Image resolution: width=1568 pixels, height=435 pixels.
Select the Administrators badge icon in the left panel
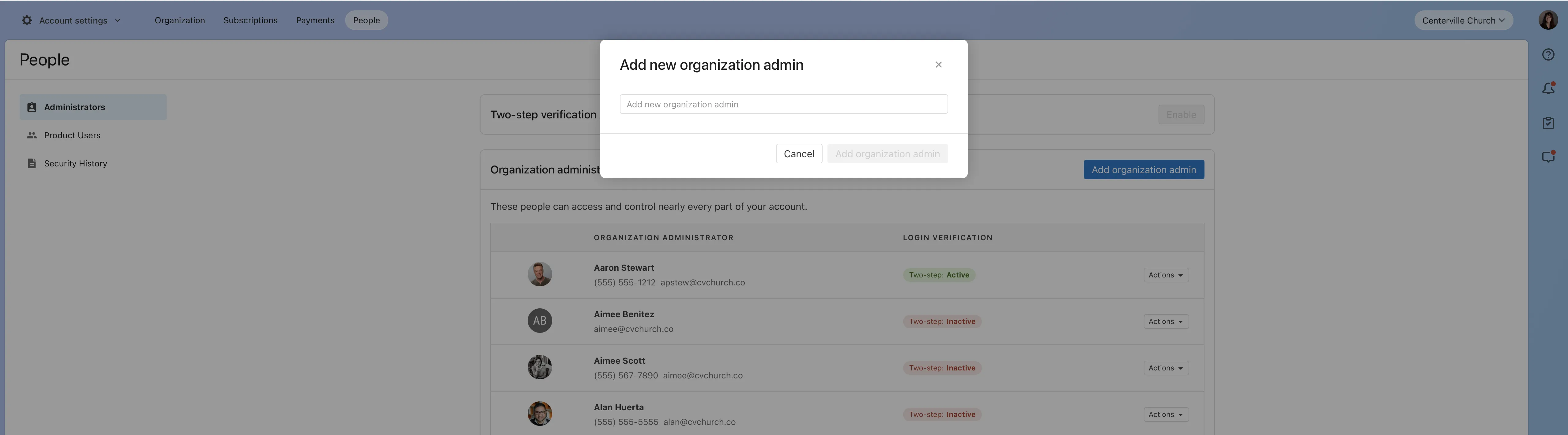coord(31,106)
